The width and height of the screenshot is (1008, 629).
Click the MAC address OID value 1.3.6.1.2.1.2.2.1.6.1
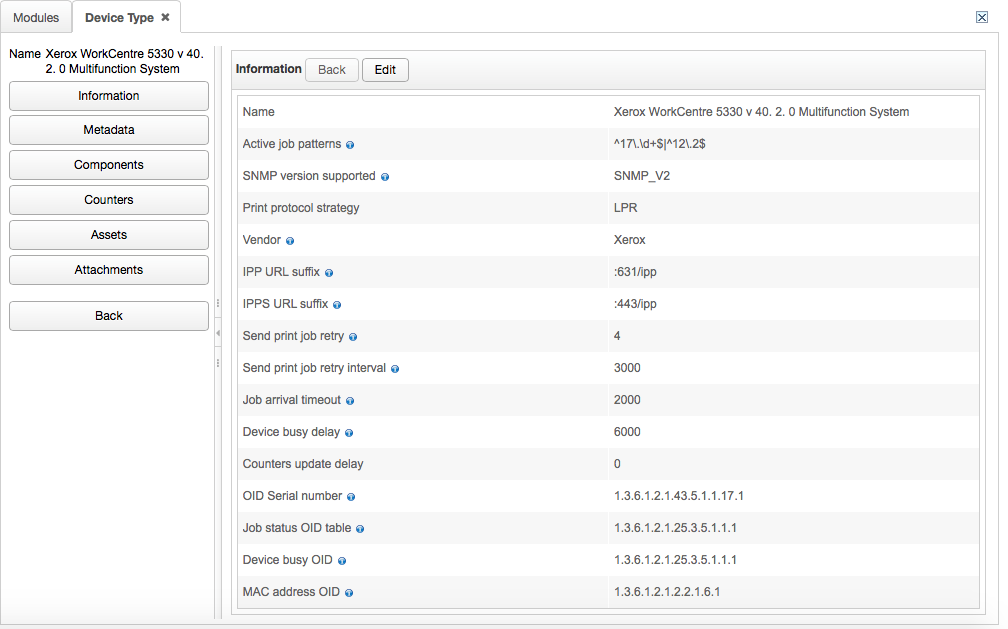pyautogui.click(x=667, y=592)
